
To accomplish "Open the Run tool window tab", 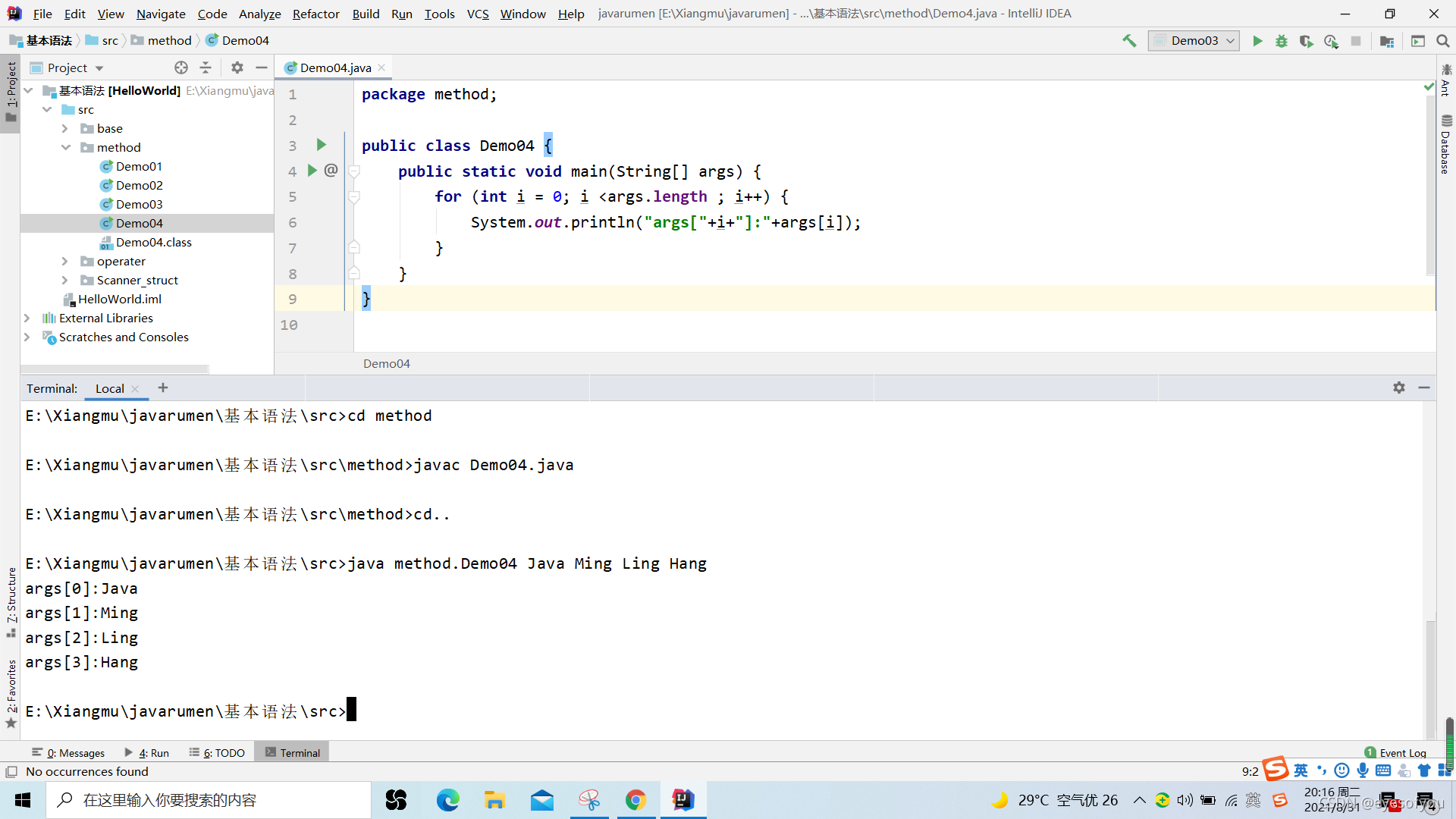I will 147,753.
